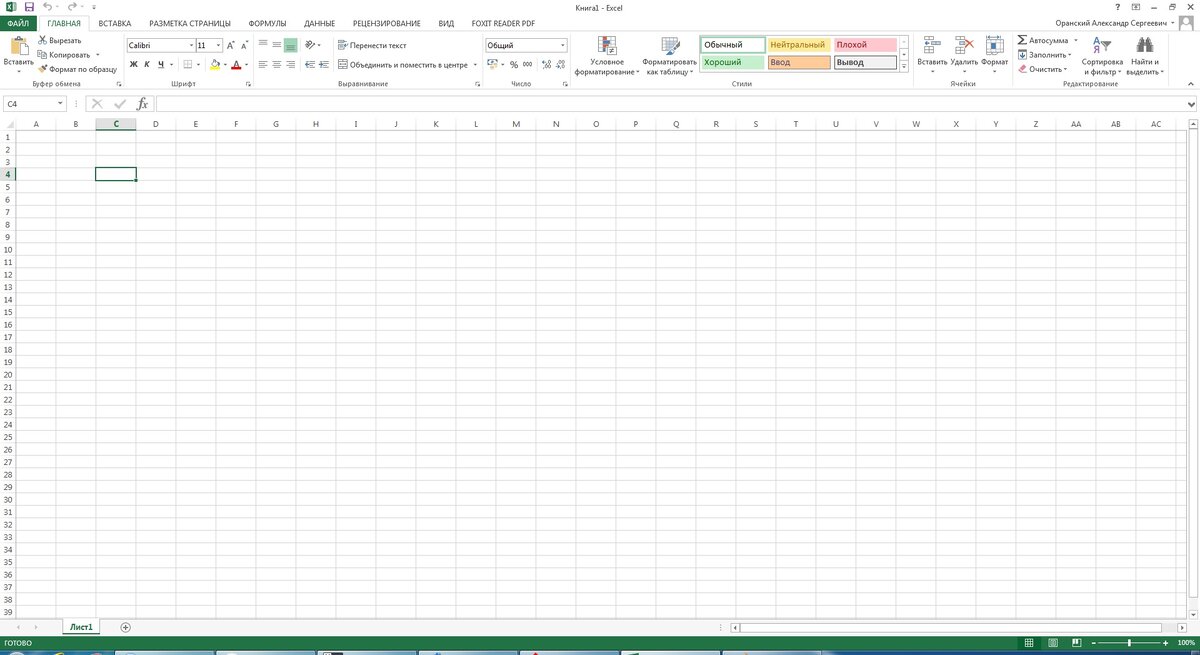Undo the last action
1200x655 pixels.
48,6
